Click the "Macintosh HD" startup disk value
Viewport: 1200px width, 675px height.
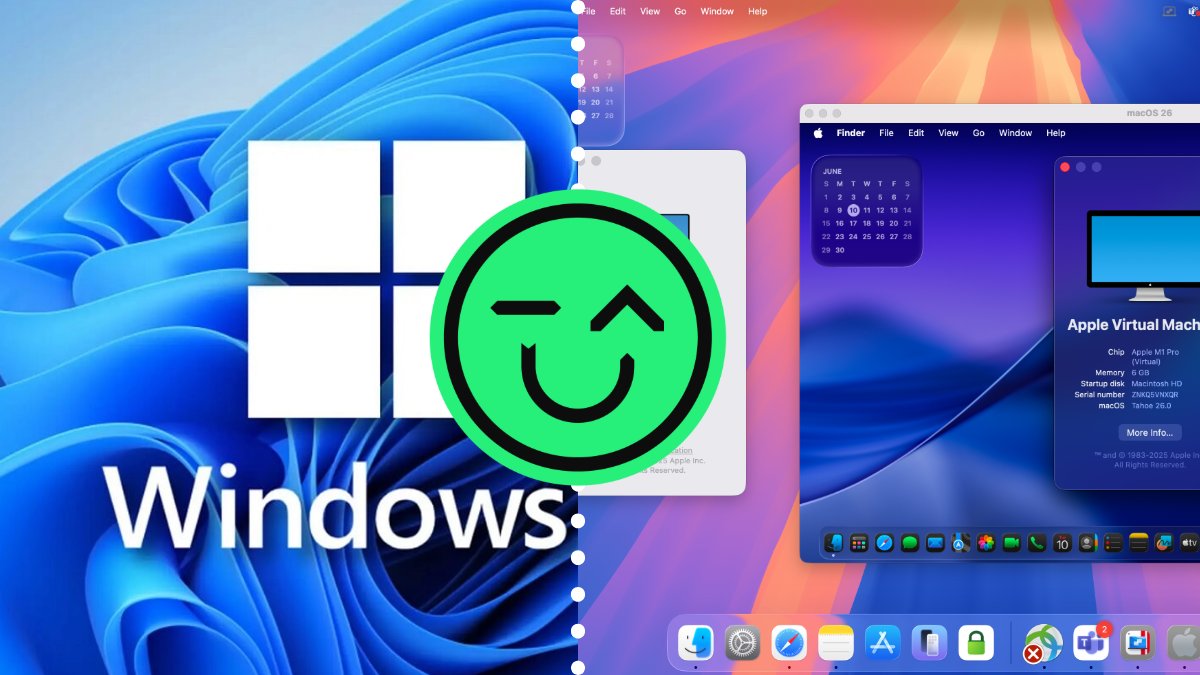pos(1157,384)
